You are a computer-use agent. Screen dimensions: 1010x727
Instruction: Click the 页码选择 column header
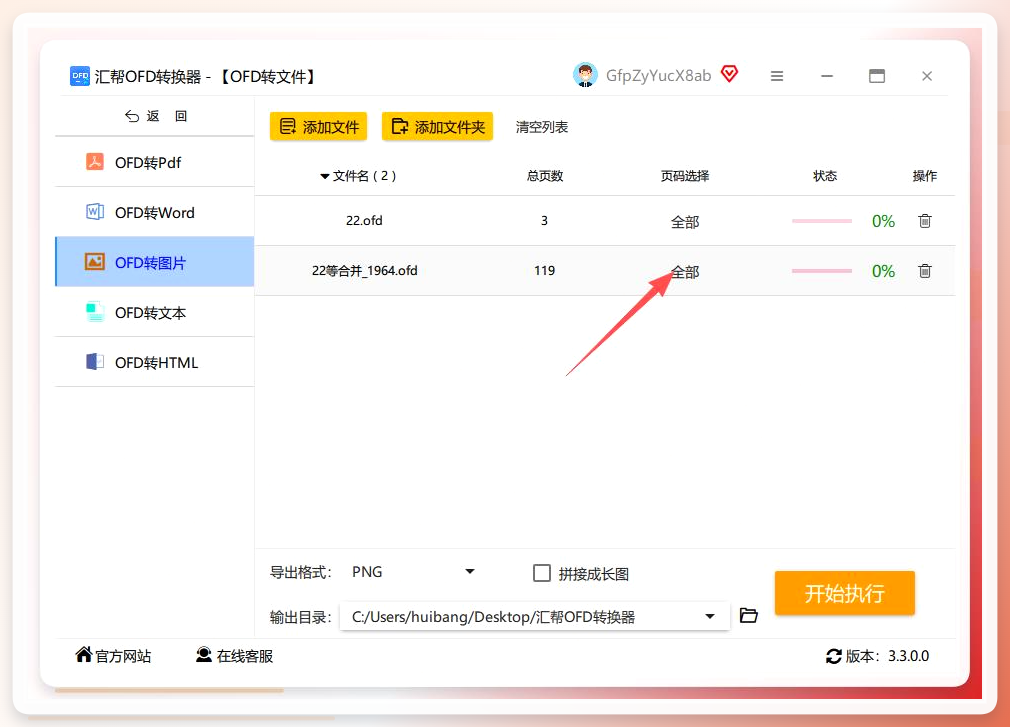click(685, 176)
